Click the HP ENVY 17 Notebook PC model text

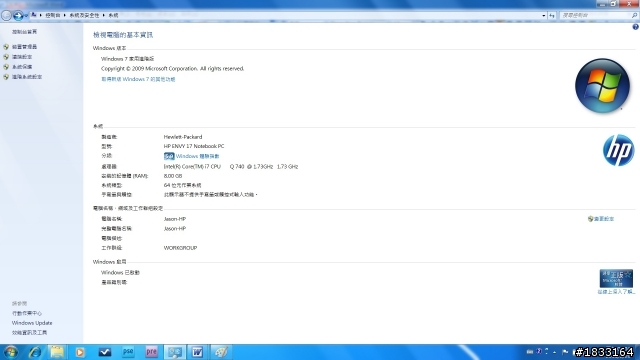pos(194,146)
